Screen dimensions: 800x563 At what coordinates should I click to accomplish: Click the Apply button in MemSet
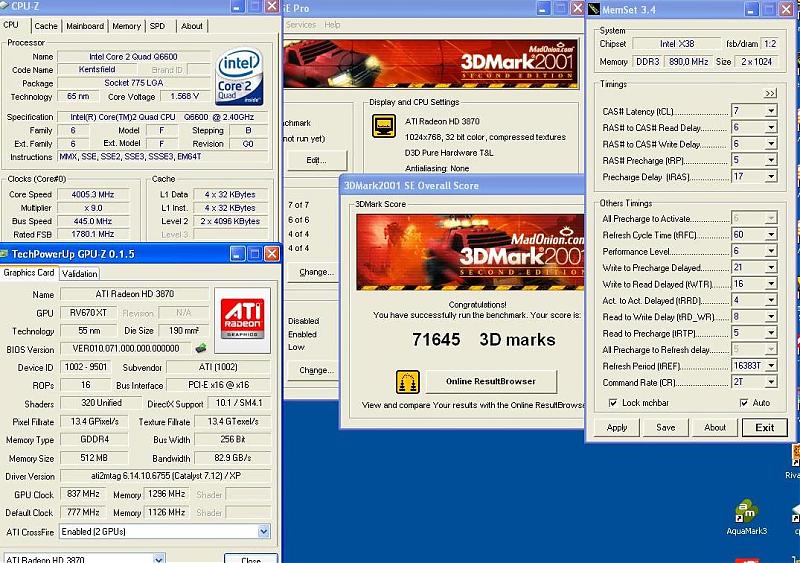617,427
